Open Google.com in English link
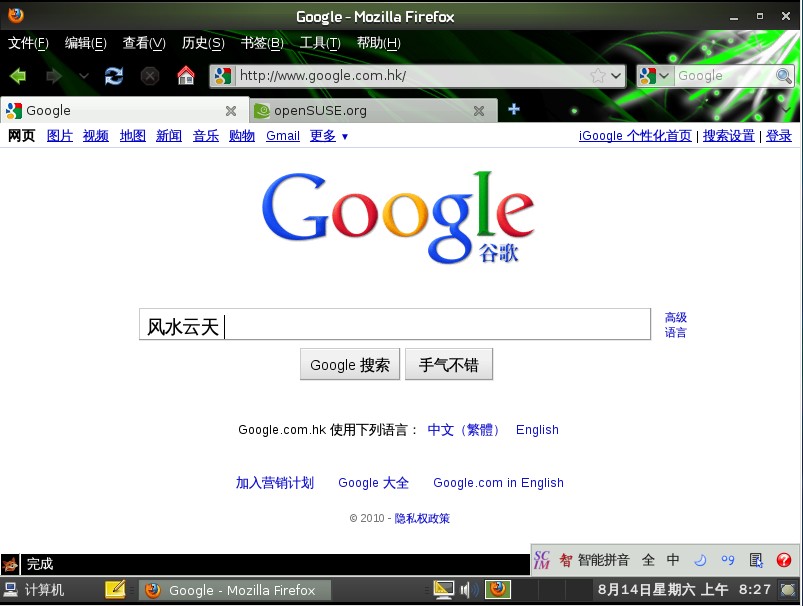Viewport: 803px width, 606px height. [x=498, y=483]
